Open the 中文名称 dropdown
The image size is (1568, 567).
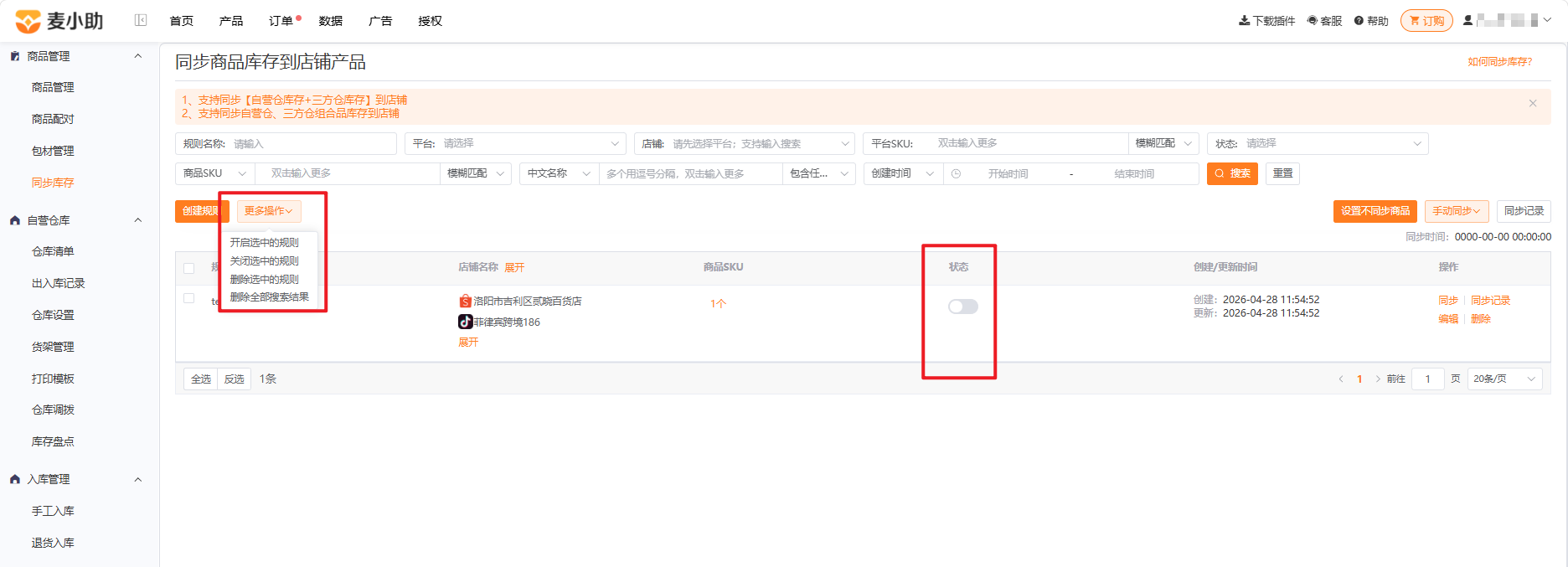coord(559,173)
